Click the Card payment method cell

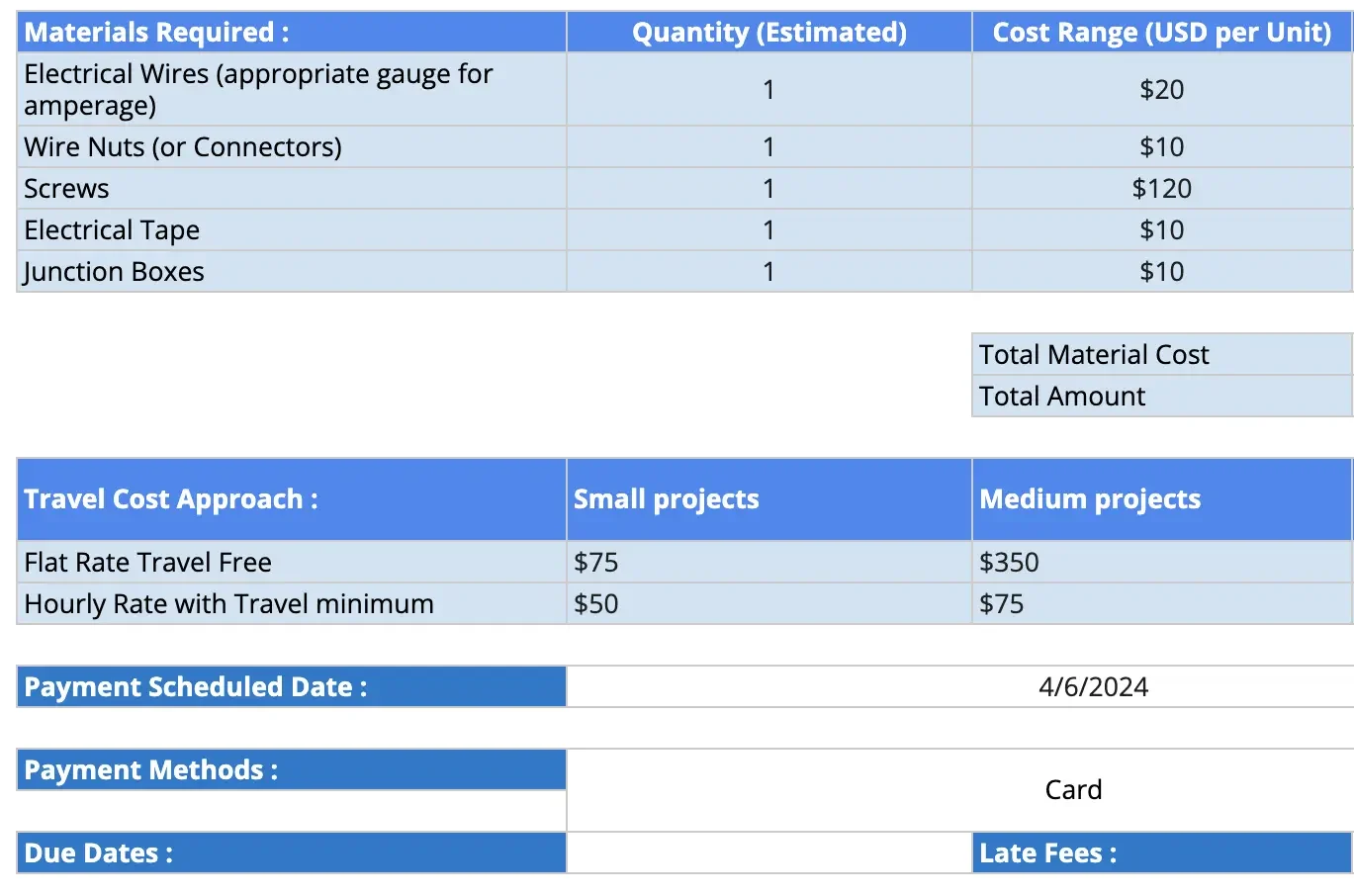tap(1073, 790)
